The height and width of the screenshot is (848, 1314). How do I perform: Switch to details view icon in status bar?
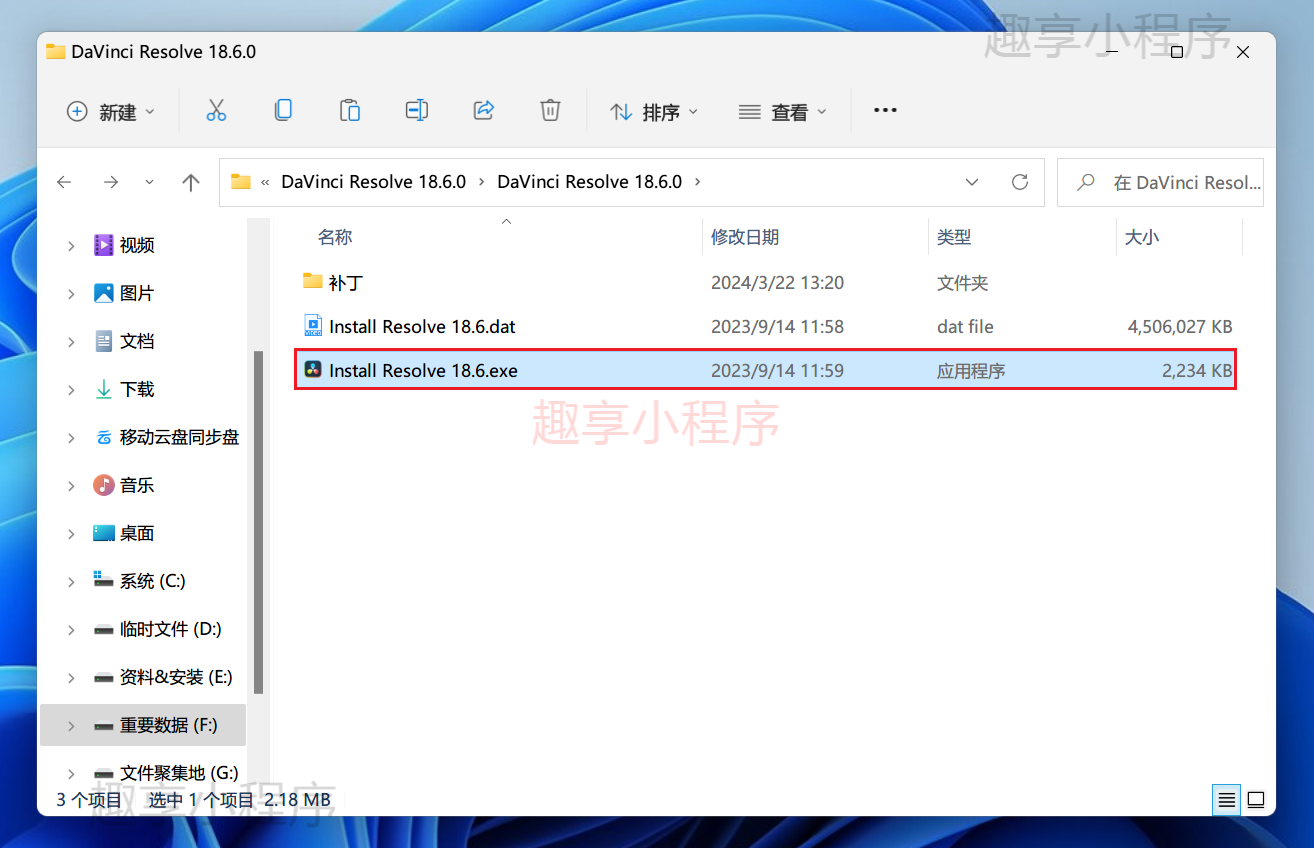click(x=1226, y=800)
